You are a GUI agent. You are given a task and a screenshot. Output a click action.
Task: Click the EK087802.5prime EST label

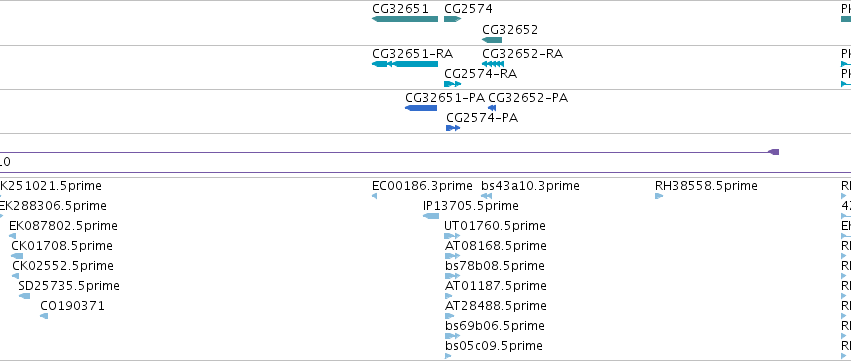pos(63,226)
